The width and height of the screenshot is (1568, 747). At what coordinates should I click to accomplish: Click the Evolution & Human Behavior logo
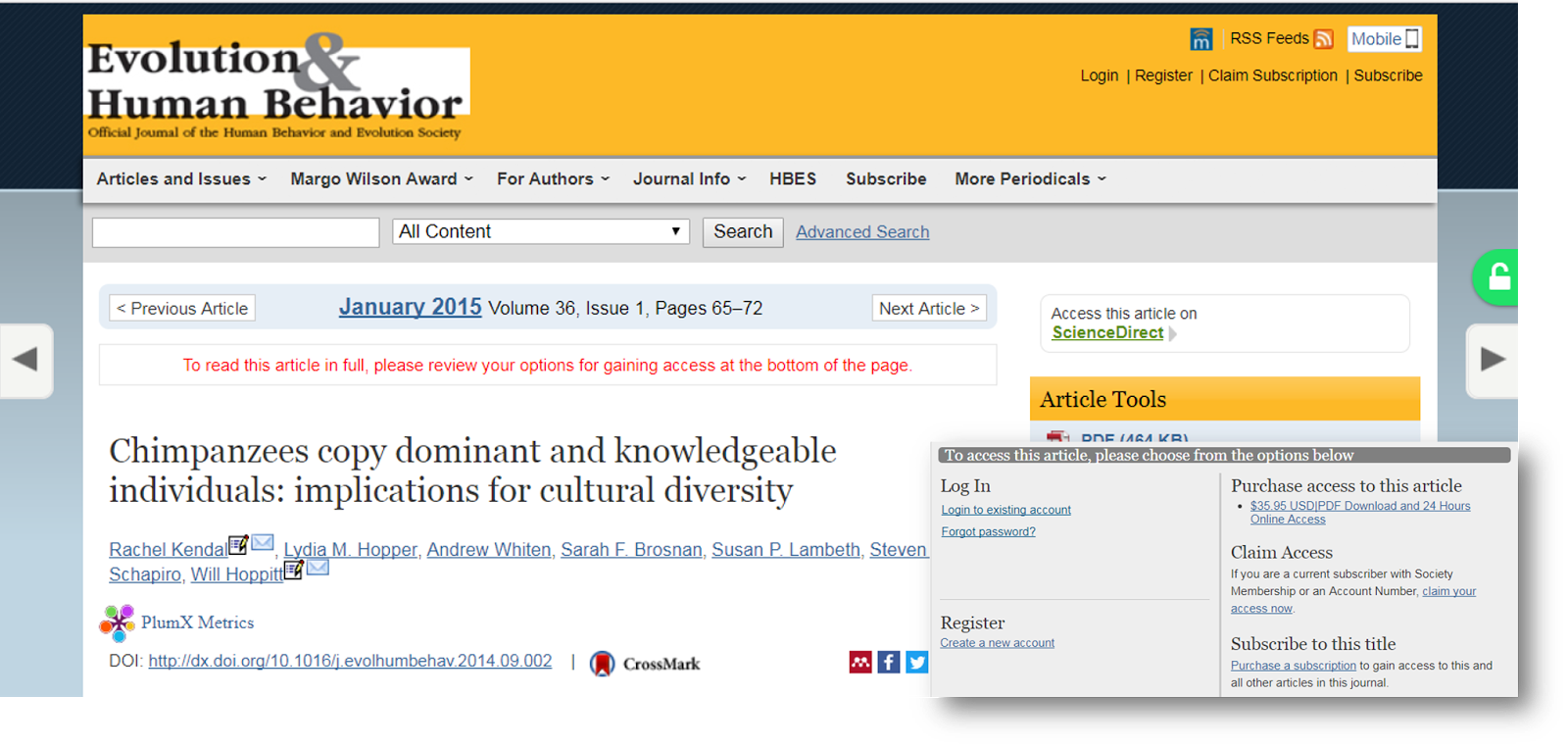pyautogui.click(x=277, y=88)
